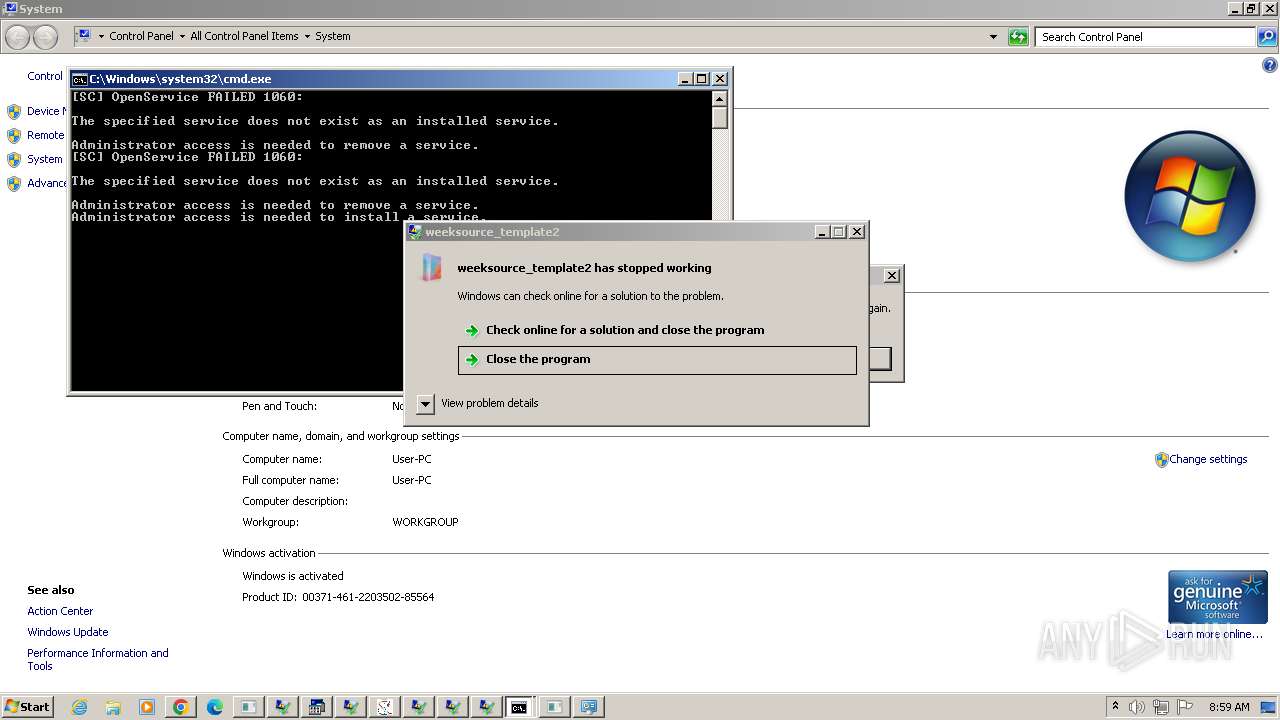
Task: Click the Search Control Panel field
Action: tap(1145, 37)
